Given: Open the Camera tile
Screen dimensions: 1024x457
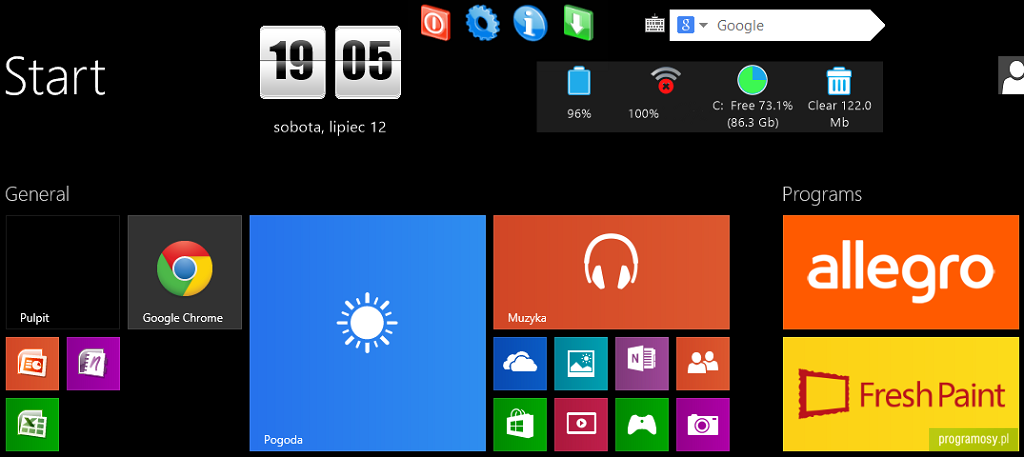Looking at the screenshot, I should (703, 424).
